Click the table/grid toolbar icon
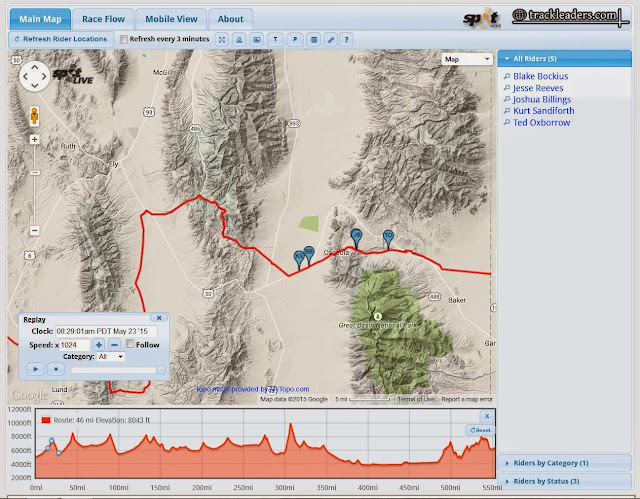The image size is (640, 499). click(x=314, y=40)
